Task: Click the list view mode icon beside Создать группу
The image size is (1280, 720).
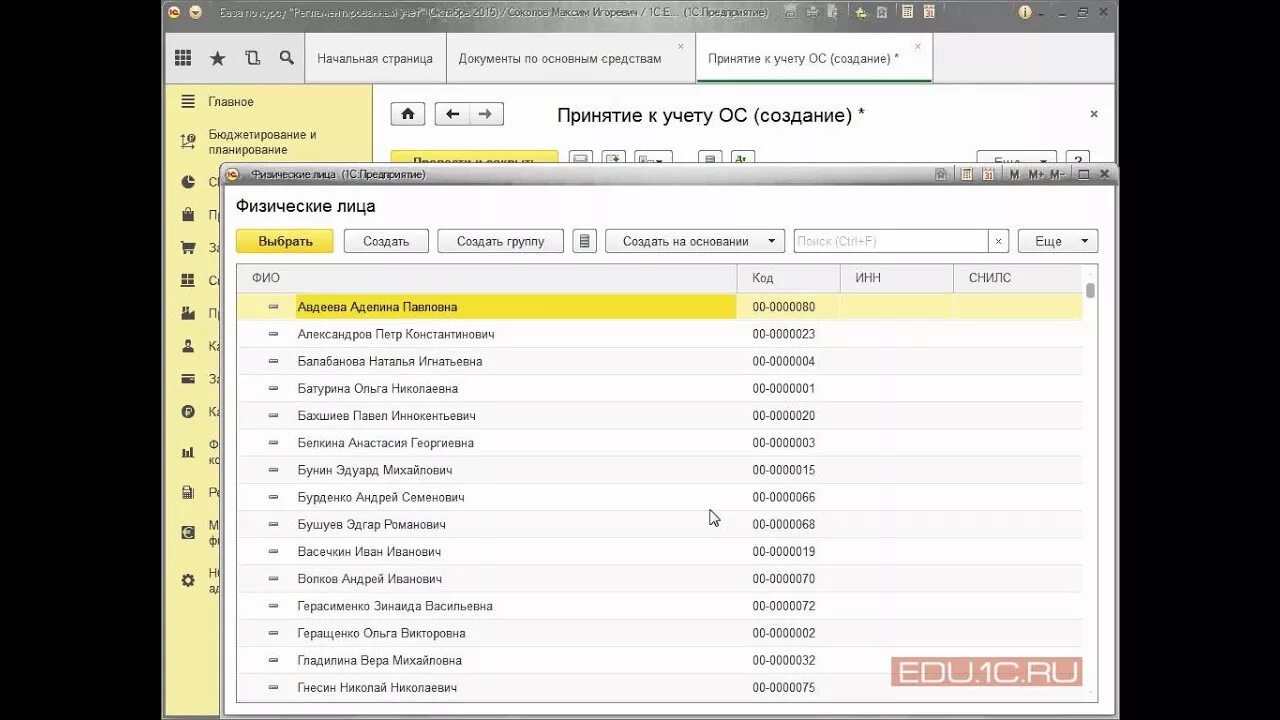Action: pyautogui.click(x=585, y=241)
